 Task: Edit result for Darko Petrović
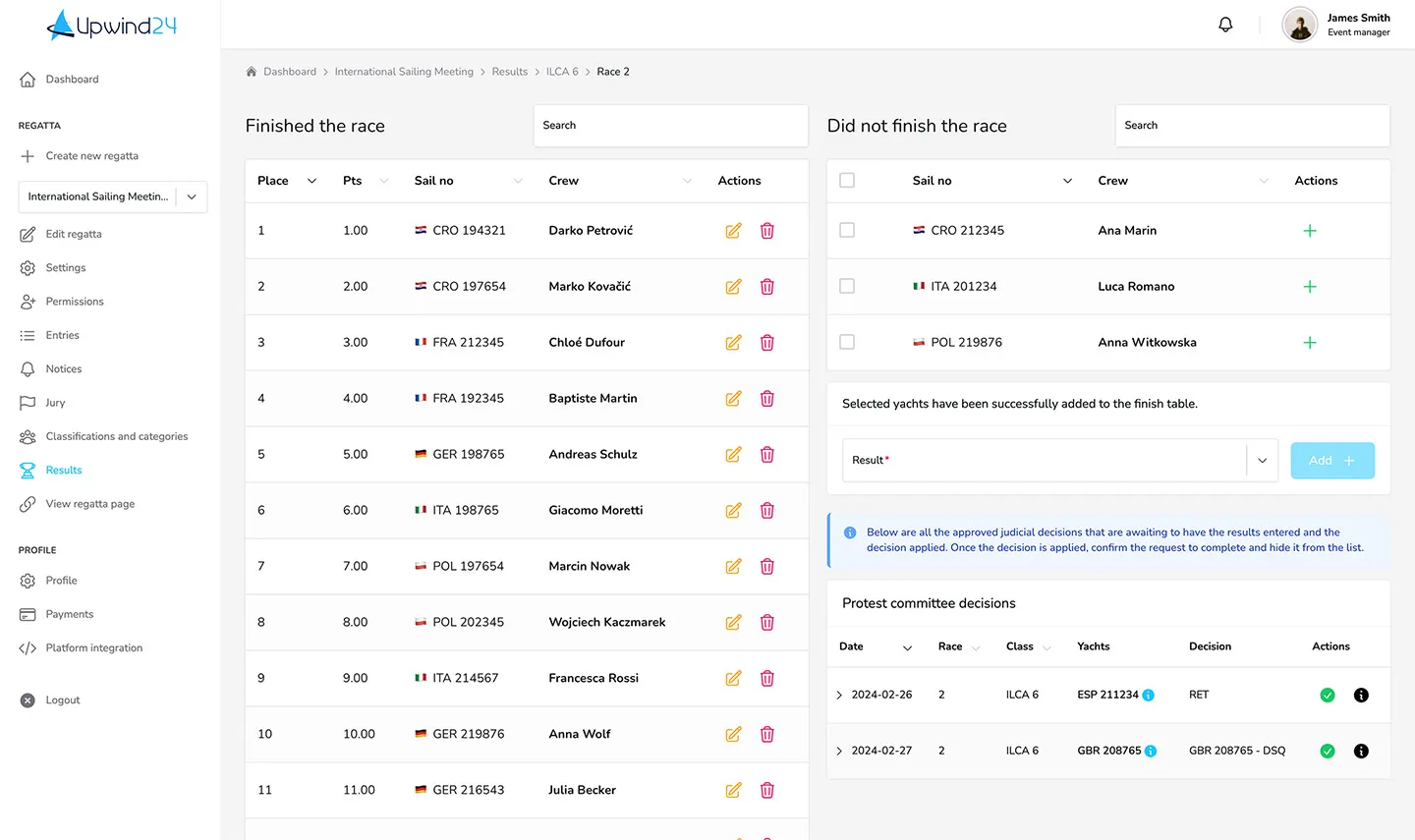(733, 231)
